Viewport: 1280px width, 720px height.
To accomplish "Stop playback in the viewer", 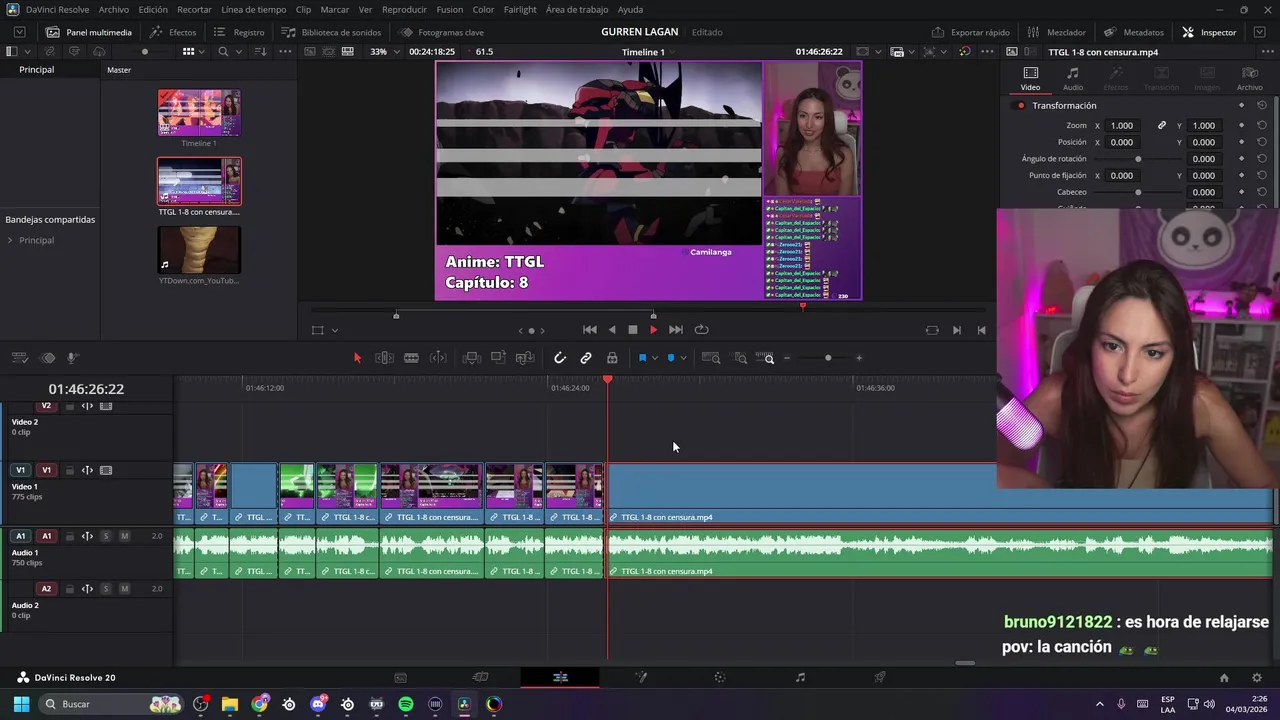I will 633,330.
